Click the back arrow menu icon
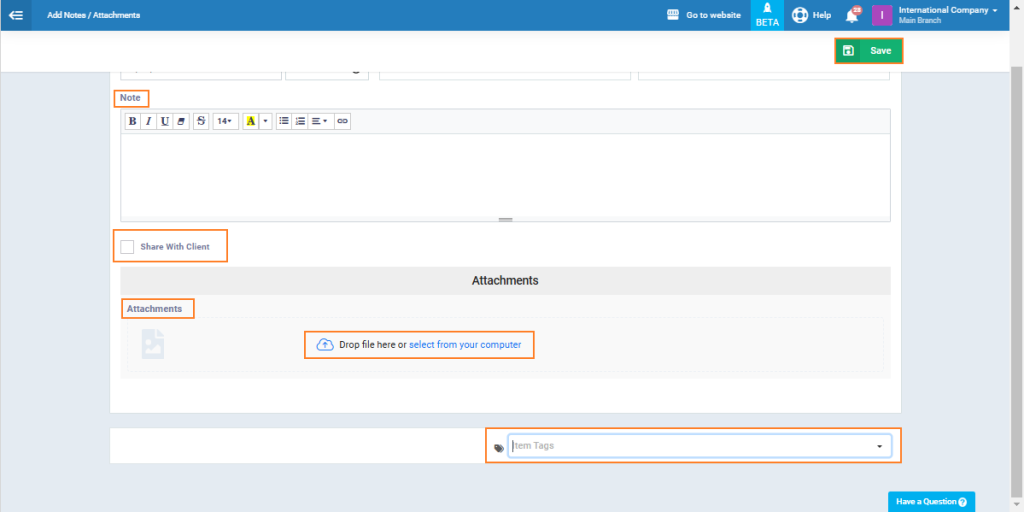This screenshot has width=1024, height=512. pyautogui.click(x=16, y=15)
